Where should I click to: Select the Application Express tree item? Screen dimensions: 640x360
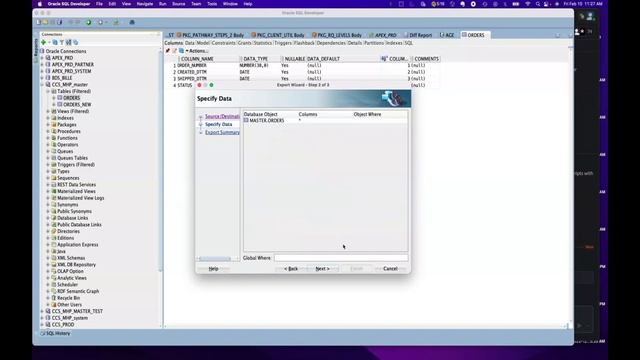click(x=78, y=245)
